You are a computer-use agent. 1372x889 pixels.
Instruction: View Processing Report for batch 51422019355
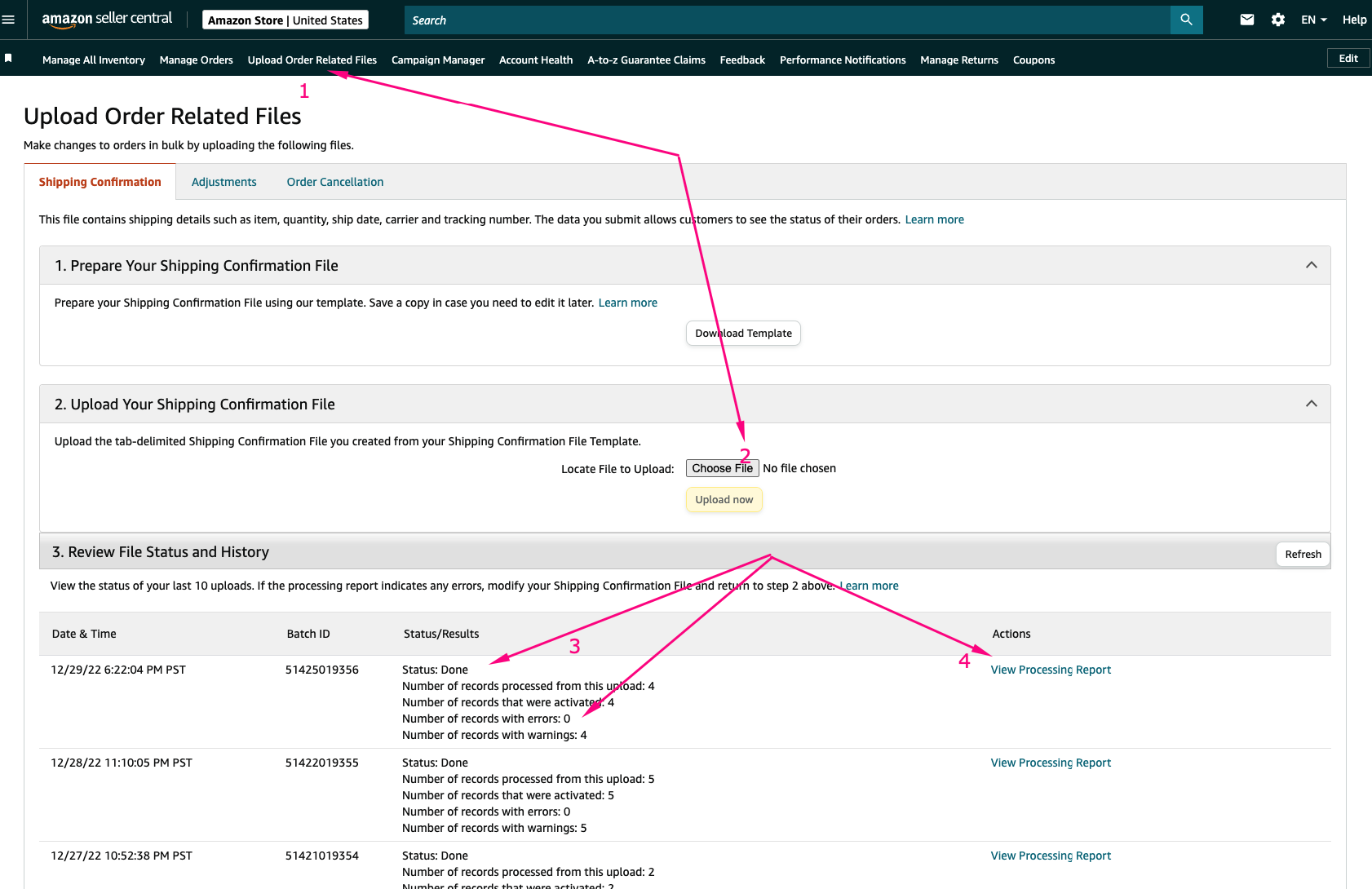(x=1051, y=763)
